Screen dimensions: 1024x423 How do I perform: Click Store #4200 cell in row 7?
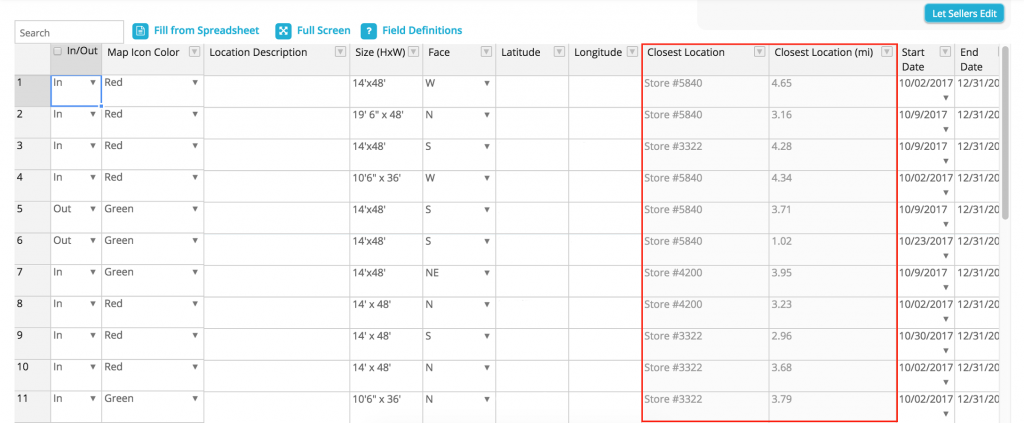pos(705,281)
